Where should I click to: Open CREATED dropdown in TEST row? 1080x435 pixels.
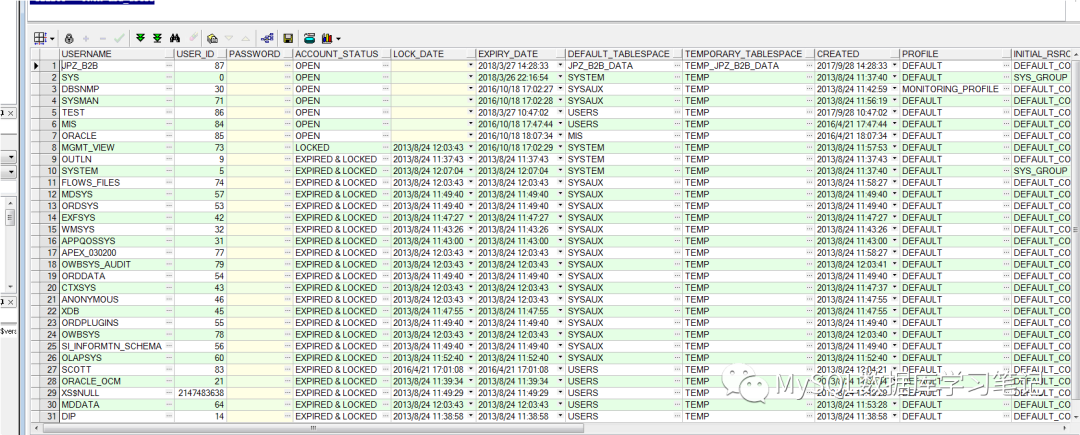coord(895,112)
